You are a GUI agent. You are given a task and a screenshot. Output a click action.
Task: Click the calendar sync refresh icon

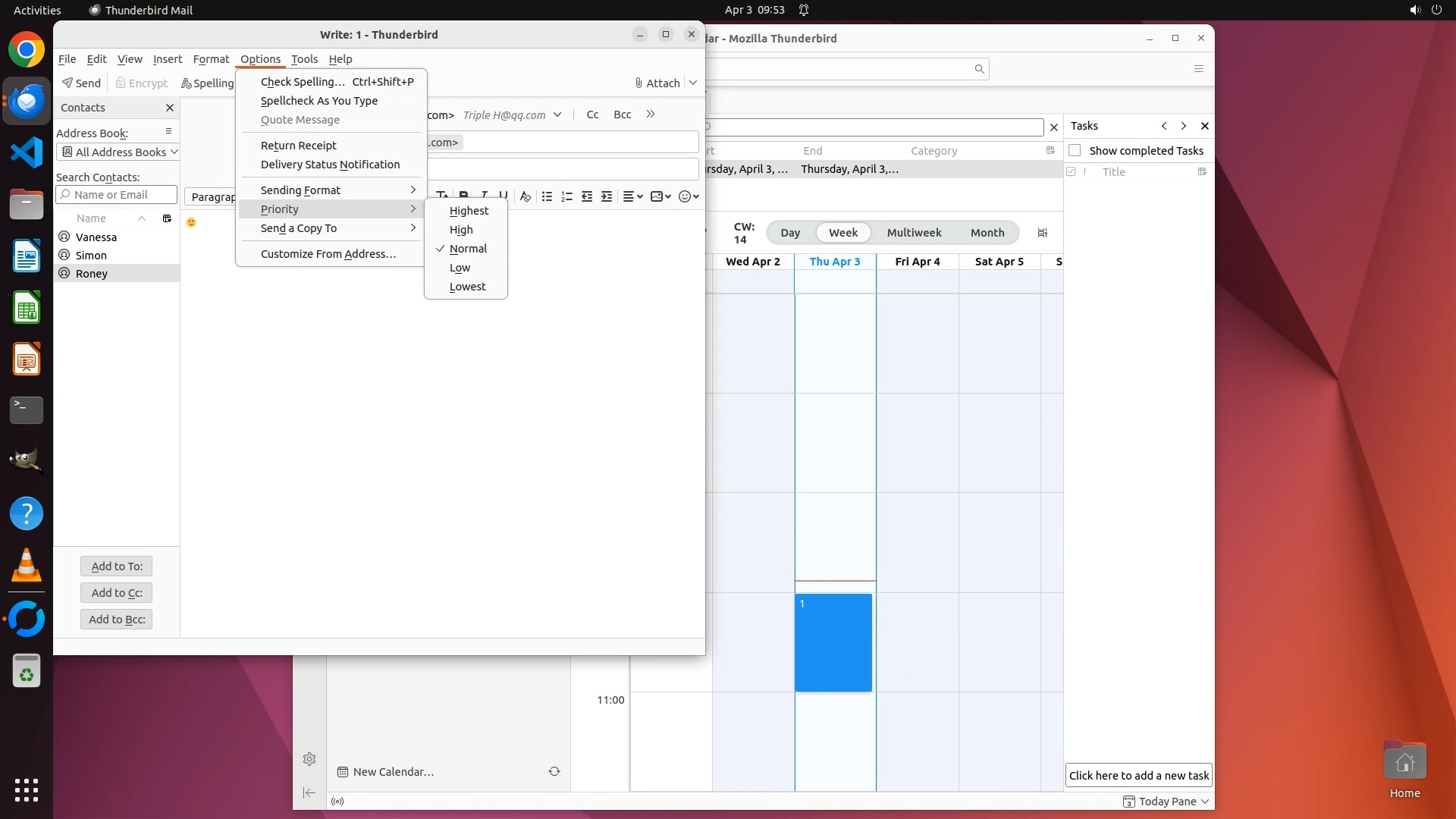pos(554,771)
